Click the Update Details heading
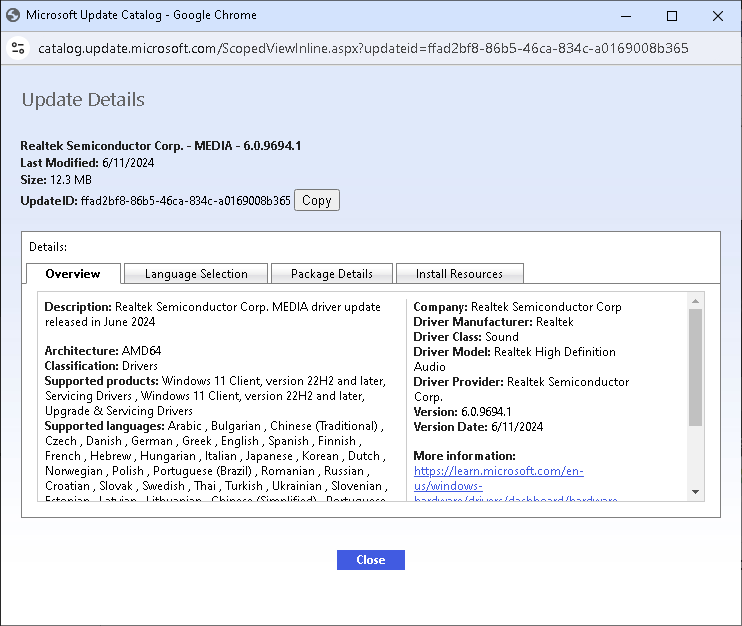This screenshot has width=742, height=626. [83, 99]
